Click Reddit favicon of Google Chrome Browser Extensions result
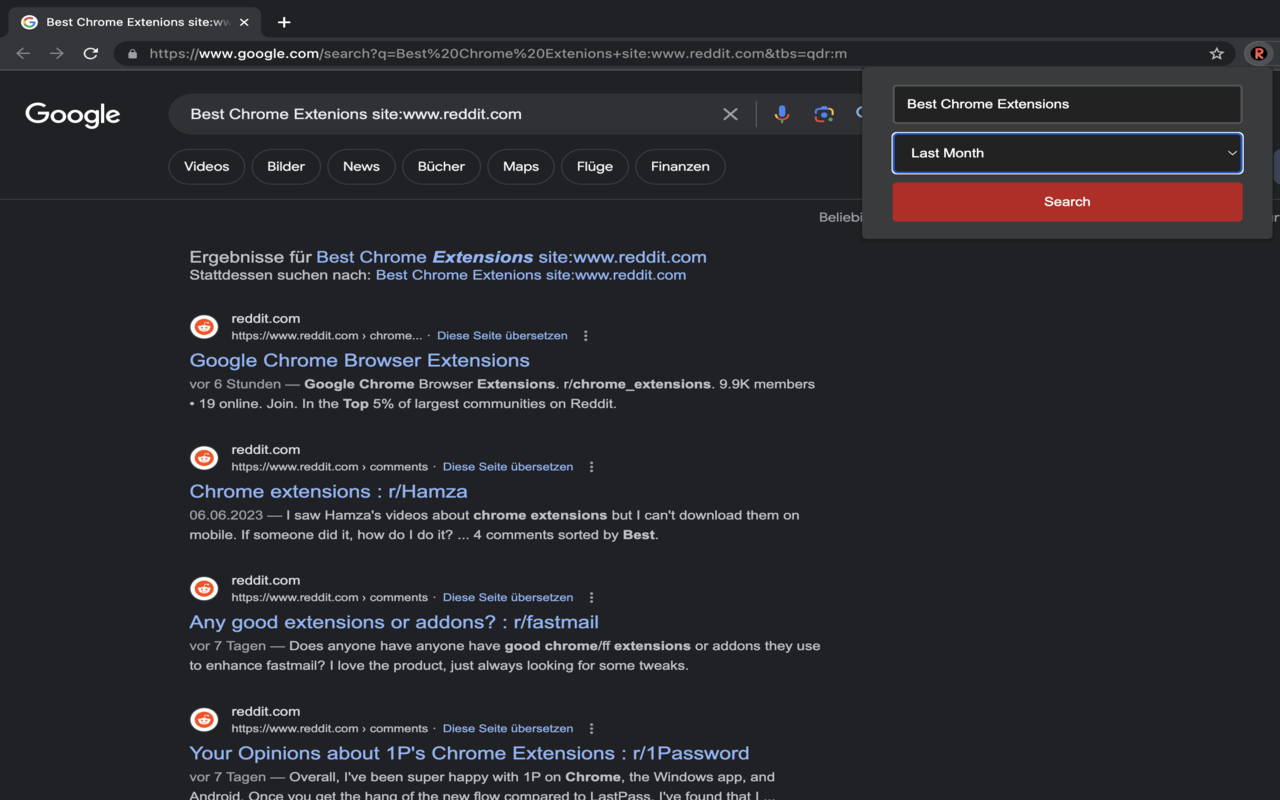Viewport: 1280px width, 800px height. point(204,327)
